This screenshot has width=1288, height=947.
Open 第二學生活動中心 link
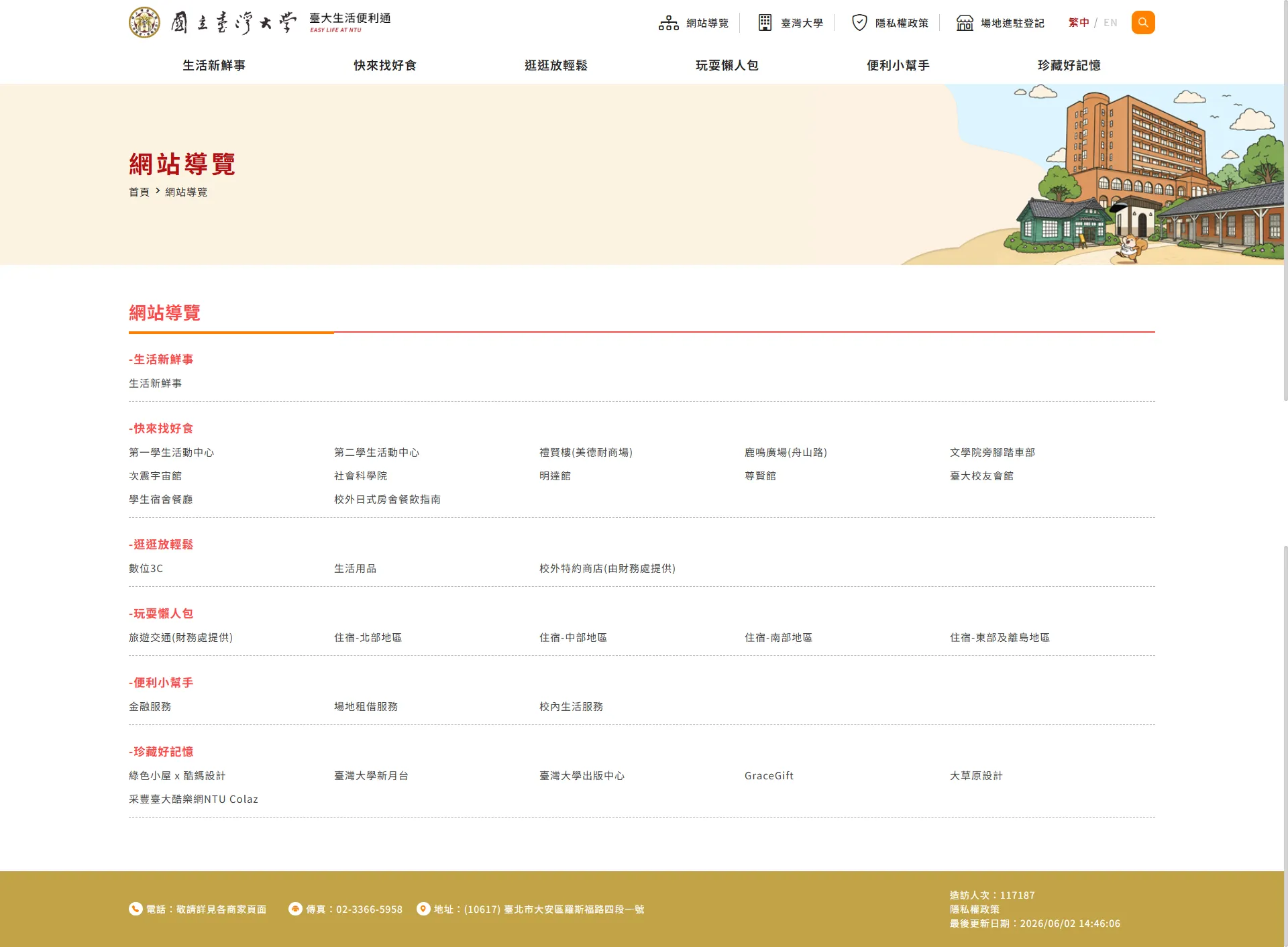click(377, 453)
